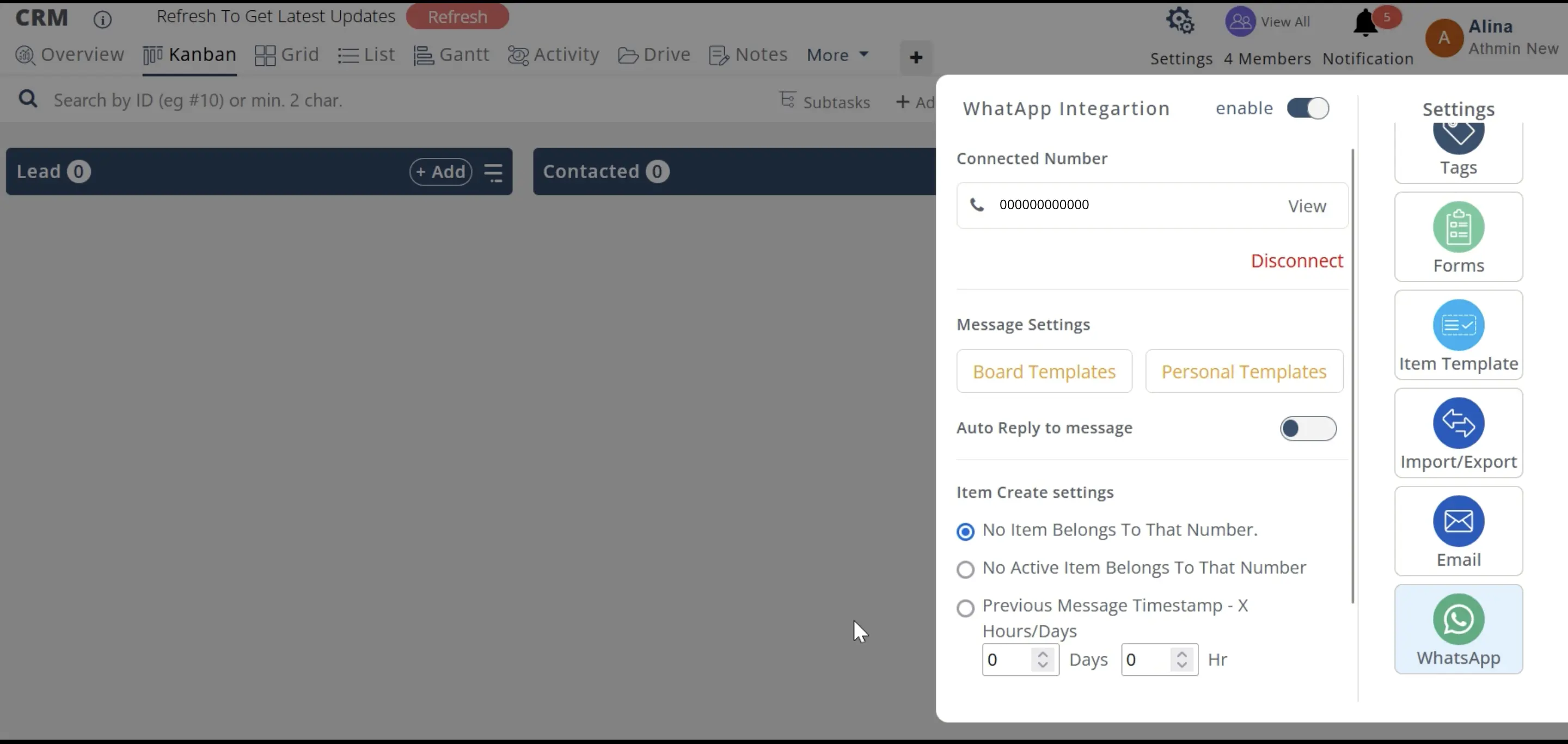Screen dimensions: 1568x744
Task: Click the Alina profile avatar
Action: pyautogui.click(x=1444, y=38)
